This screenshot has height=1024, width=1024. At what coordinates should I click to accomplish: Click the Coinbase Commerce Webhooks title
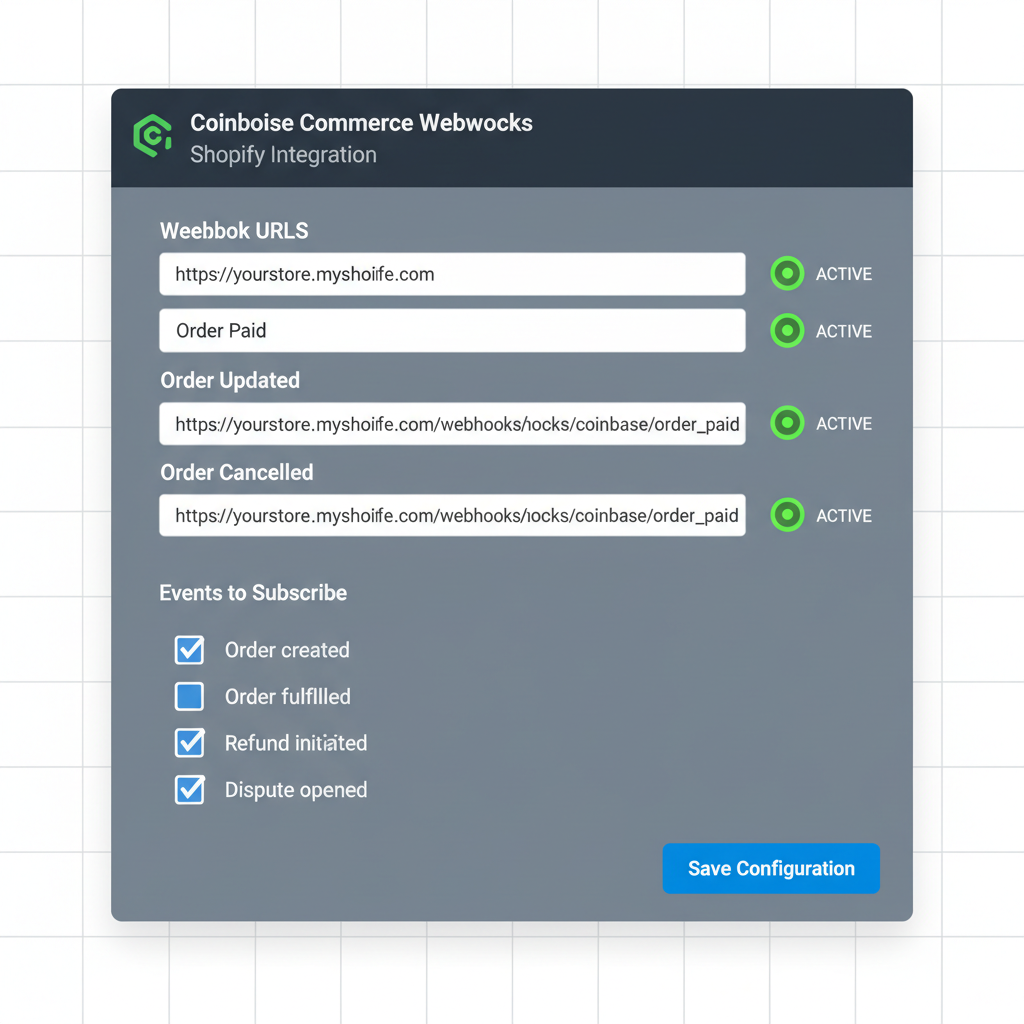(x=361, y=122)
